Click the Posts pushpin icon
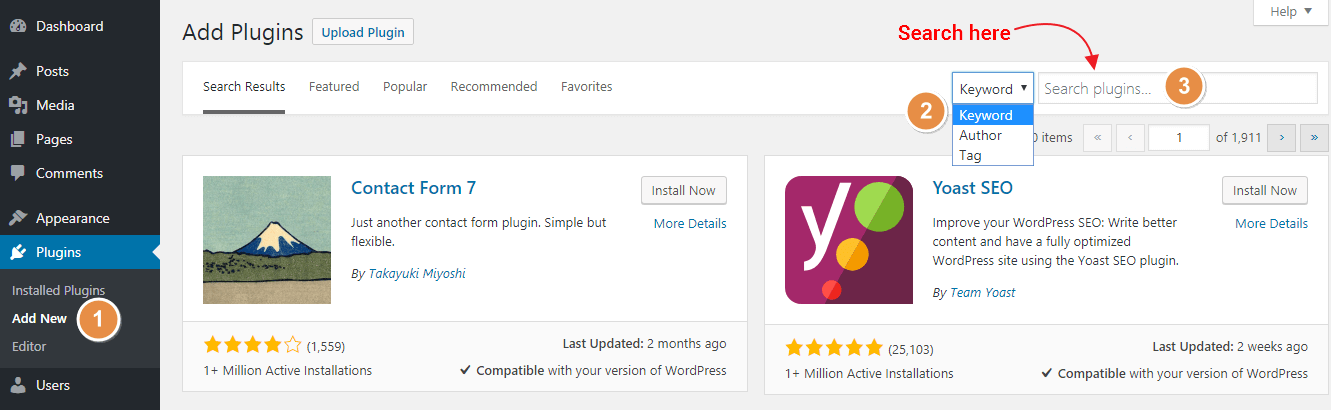Viewport: 1331px width, 410px height. tap(17, 71)
